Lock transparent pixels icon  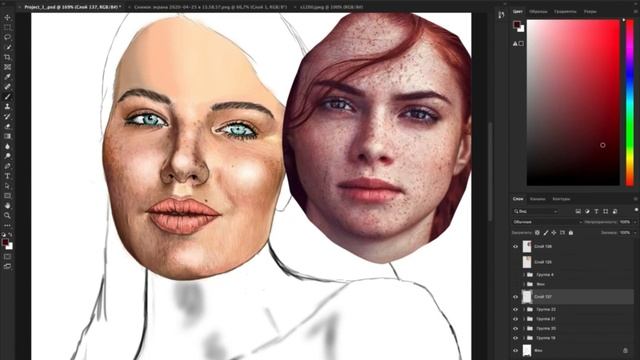tap(537, 233)
